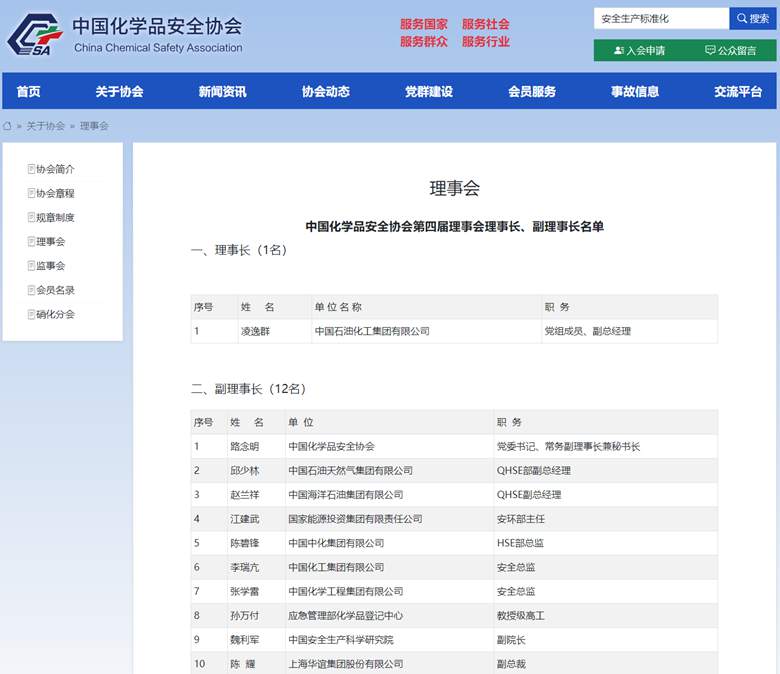Screen dimensions: 780x674
Task: Click the CCSA association logo
Action: 35,35
